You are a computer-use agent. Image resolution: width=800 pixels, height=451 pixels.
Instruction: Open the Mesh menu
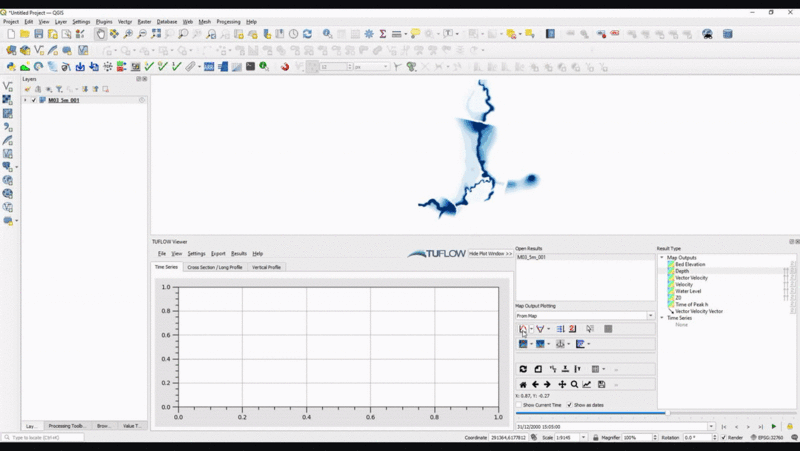204,21
